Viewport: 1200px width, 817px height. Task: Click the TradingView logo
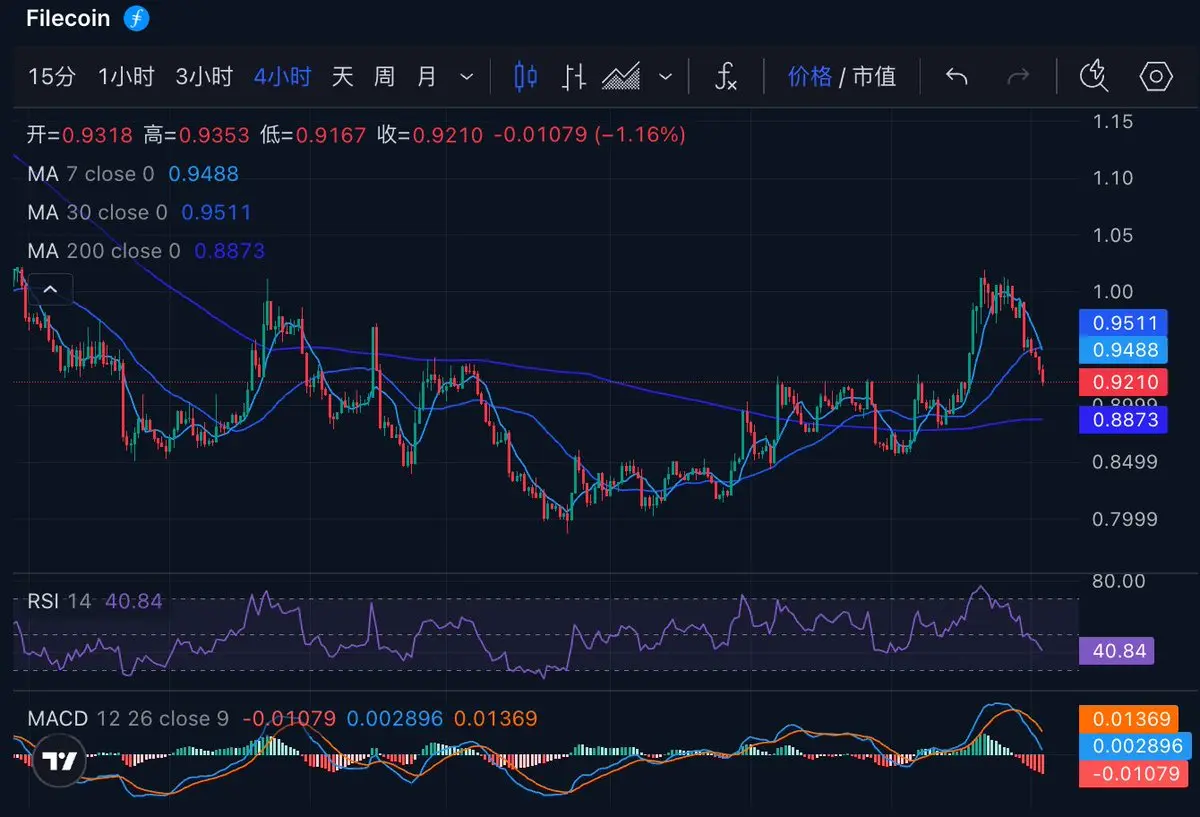(59, 761)
